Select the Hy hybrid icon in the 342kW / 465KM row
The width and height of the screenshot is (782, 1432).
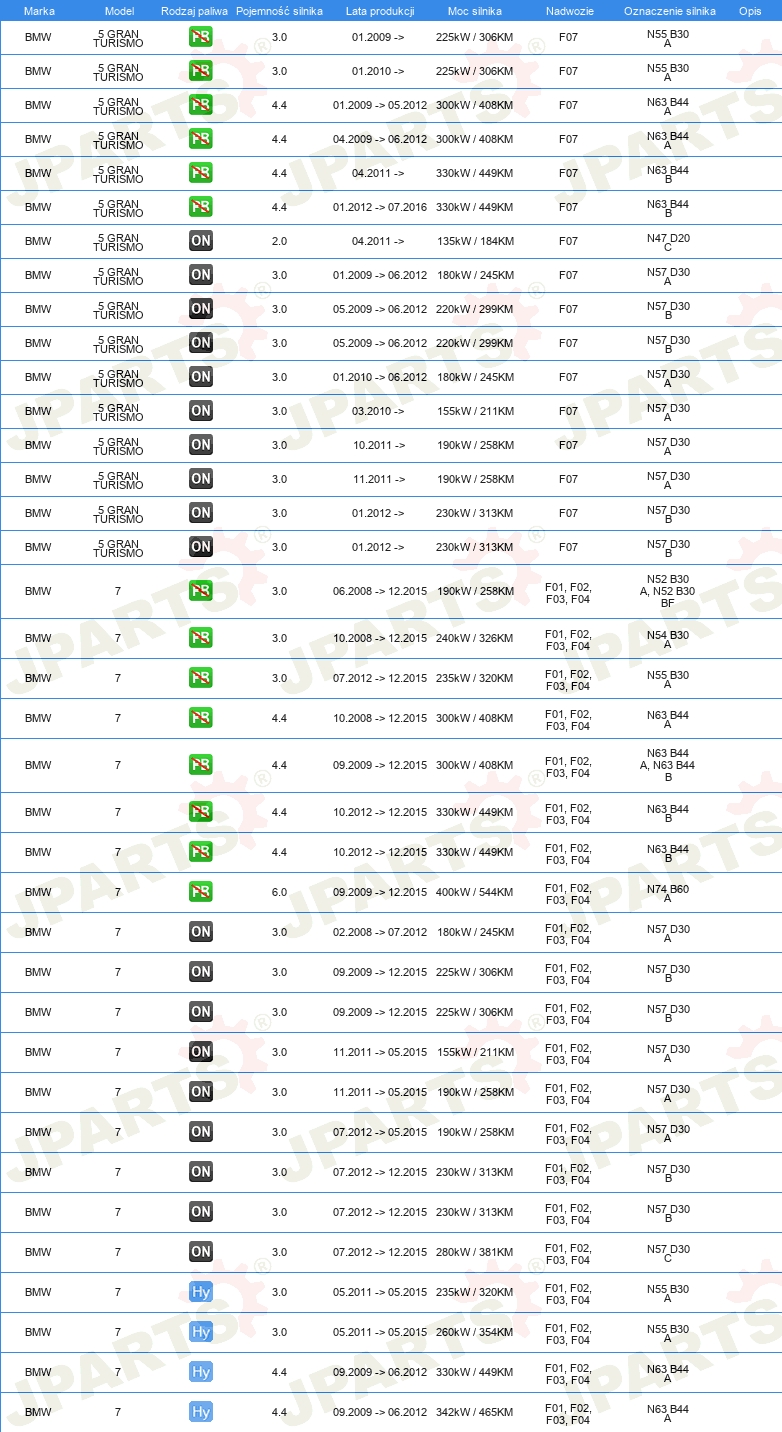(201, 1412)
